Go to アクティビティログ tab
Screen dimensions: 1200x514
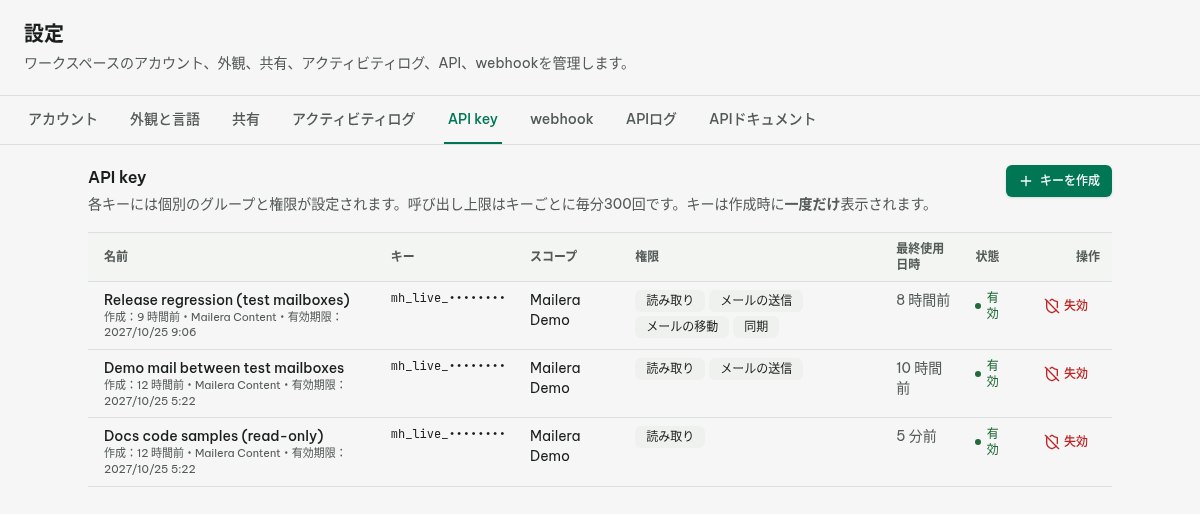[x=354, y=119]
